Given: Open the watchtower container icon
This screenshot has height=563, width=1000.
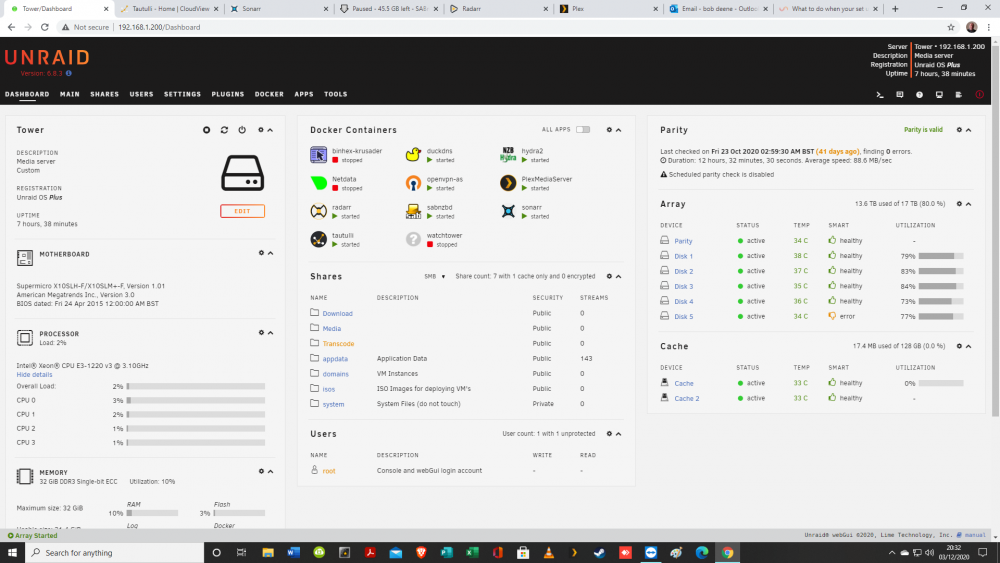Looking at the screenshot, I should [413, 239].
